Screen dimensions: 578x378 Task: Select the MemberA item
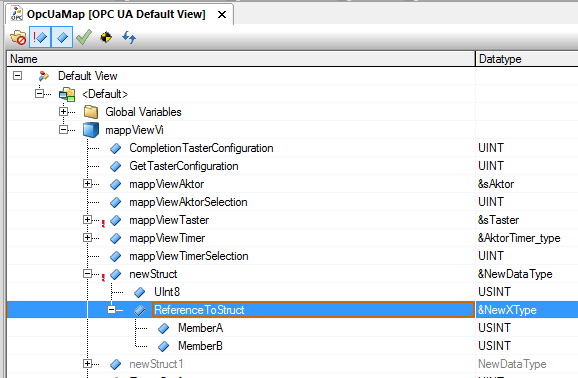200,328
